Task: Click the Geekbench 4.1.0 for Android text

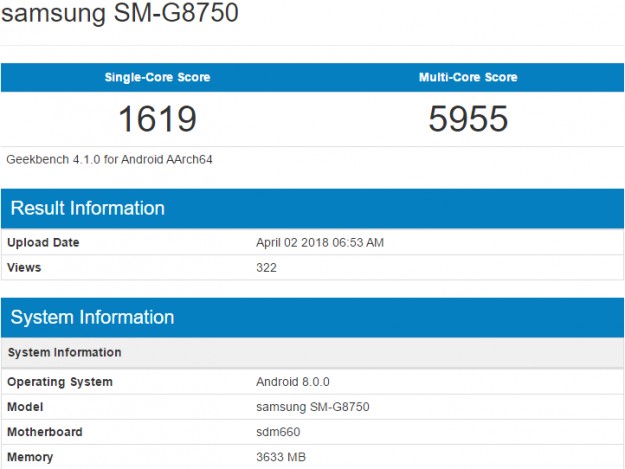Action: (110, 159)
